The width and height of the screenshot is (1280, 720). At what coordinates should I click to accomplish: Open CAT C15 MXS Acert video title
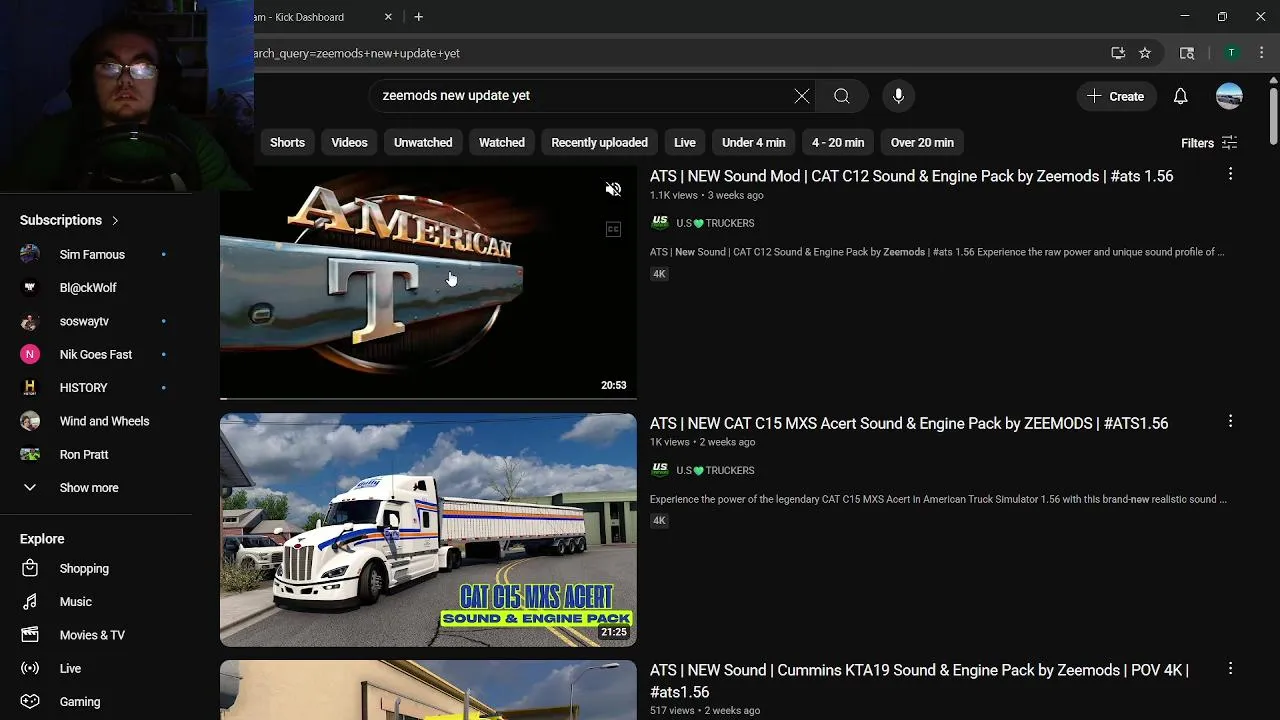909,423
